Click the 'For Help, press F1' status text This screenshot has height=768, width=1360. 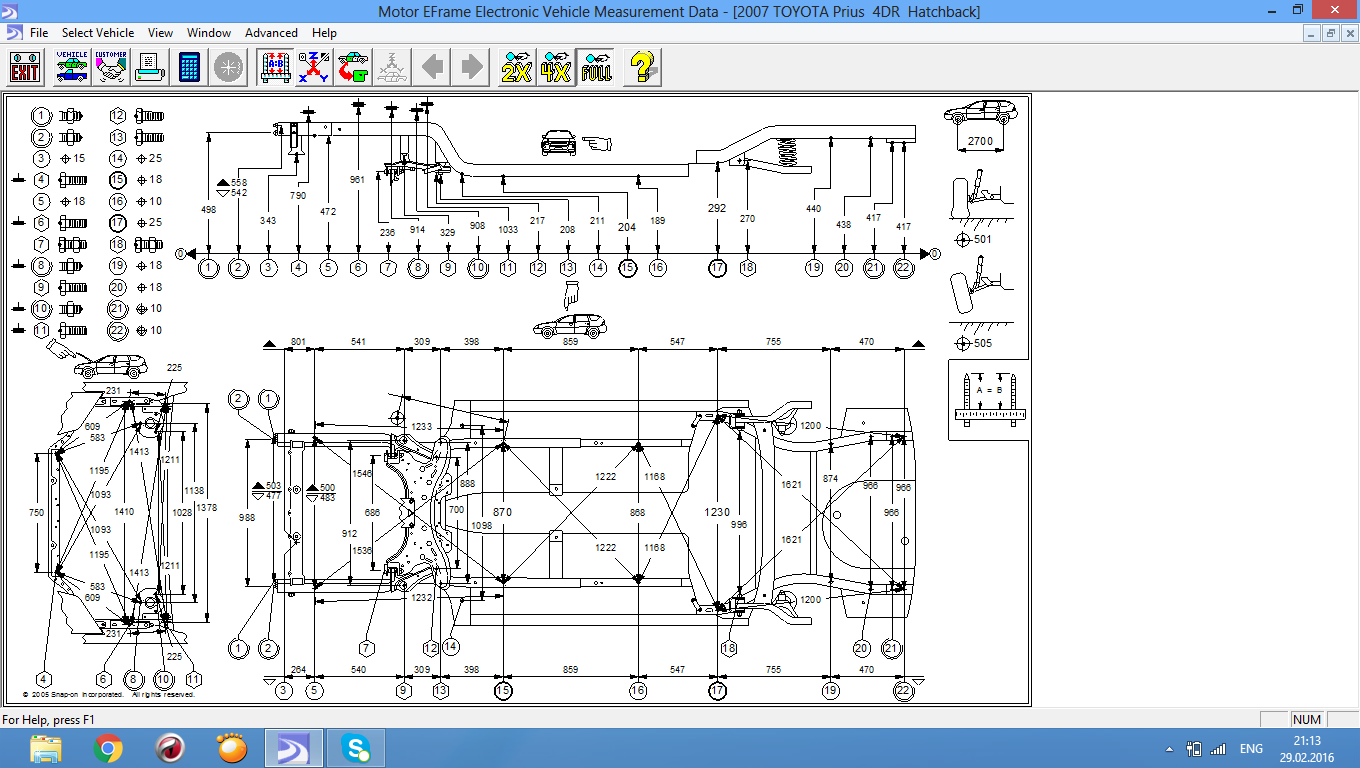[x=50, y=720]
